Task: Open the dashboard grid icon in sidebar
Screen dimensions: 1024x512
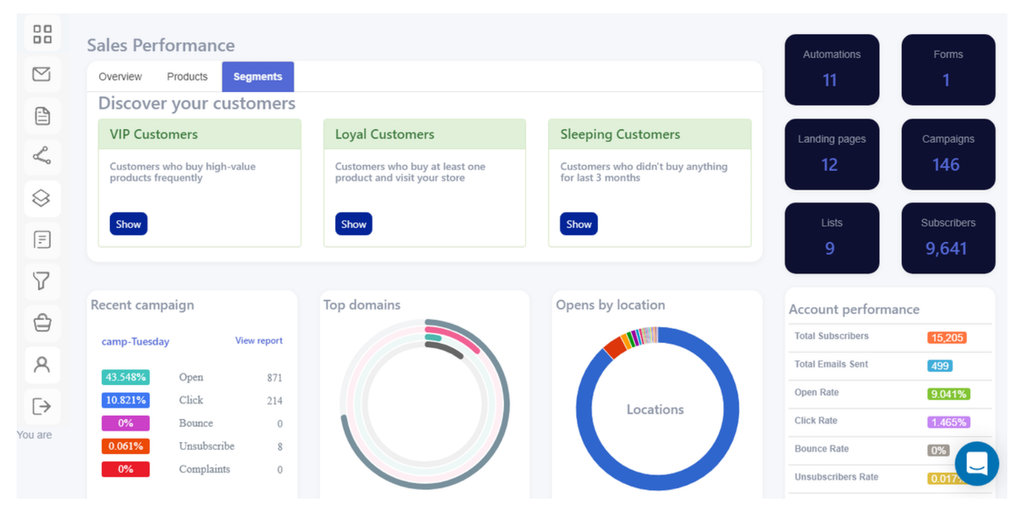Action: click(x=42, y=34)
